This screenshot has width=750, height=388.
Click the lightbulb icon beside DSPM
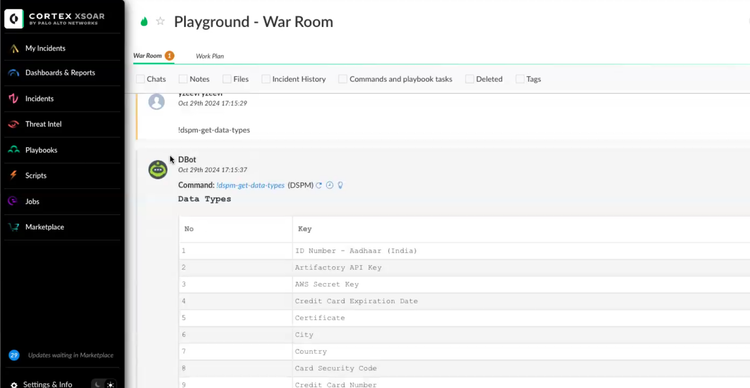340,185
